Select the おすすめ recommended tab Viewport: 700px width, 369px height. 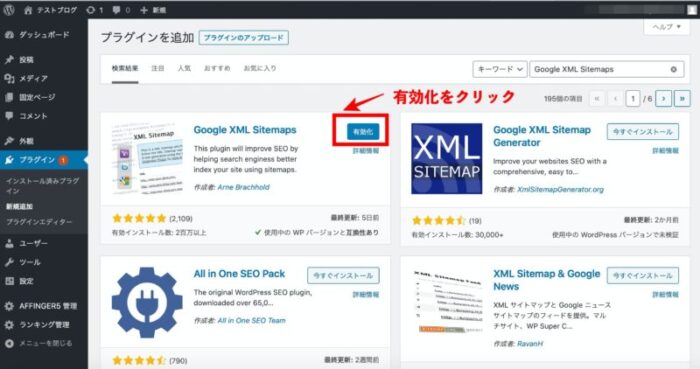217,68
